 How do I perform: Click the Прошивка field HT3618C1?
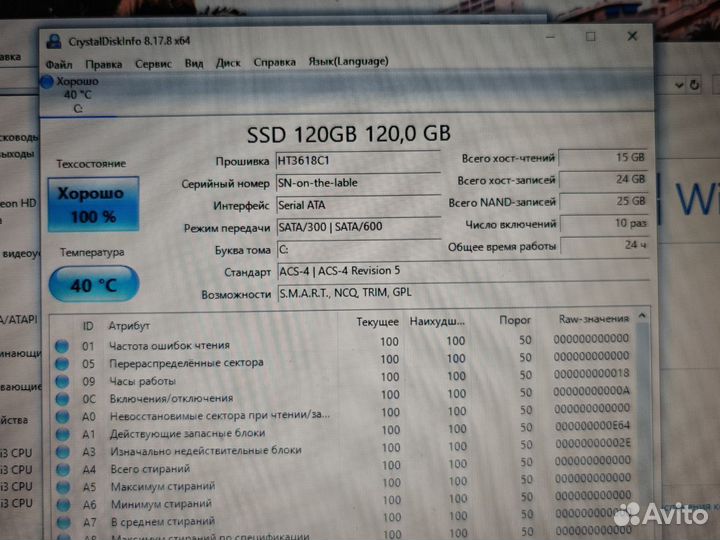click(x=358, y=161)
